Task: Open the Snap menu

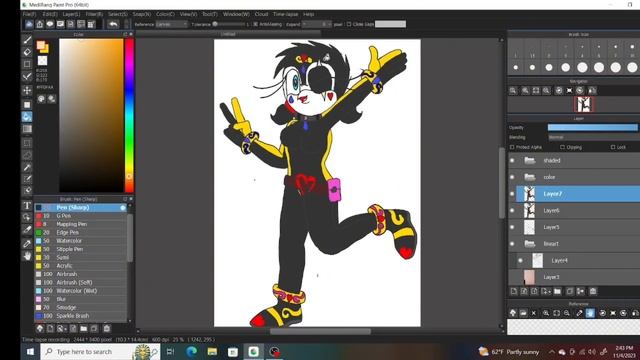Action: [142, 14]
